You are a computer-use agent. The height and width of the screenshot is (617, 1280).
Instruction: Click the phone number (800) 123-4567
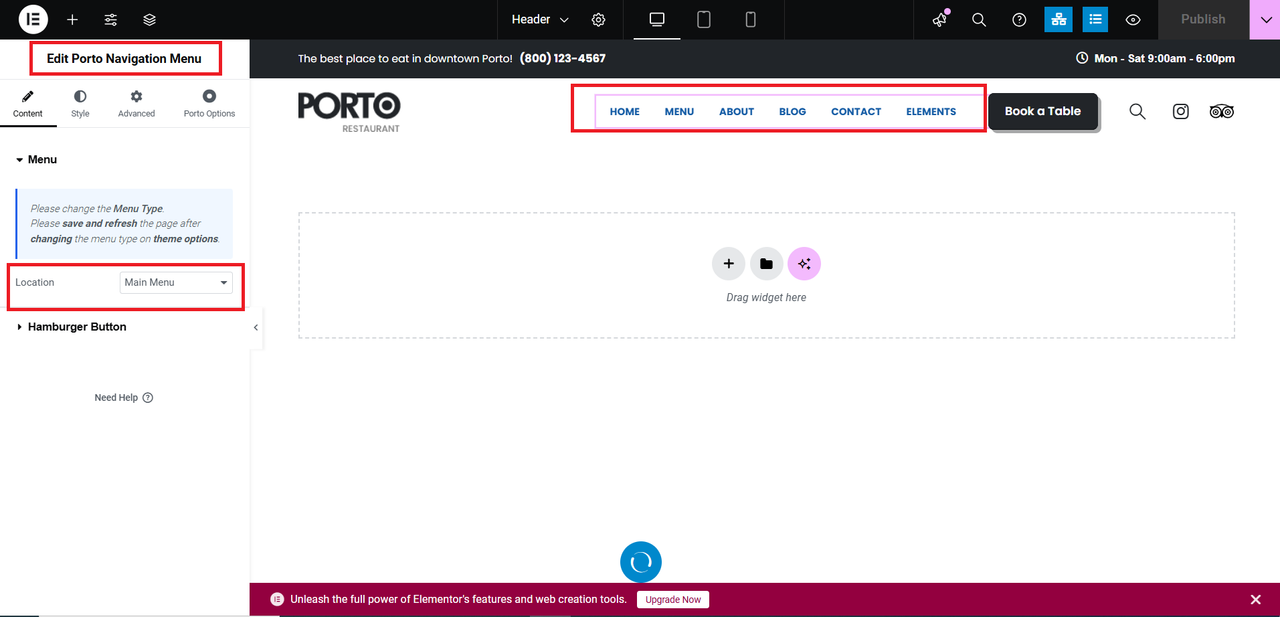tap(563, 58)
